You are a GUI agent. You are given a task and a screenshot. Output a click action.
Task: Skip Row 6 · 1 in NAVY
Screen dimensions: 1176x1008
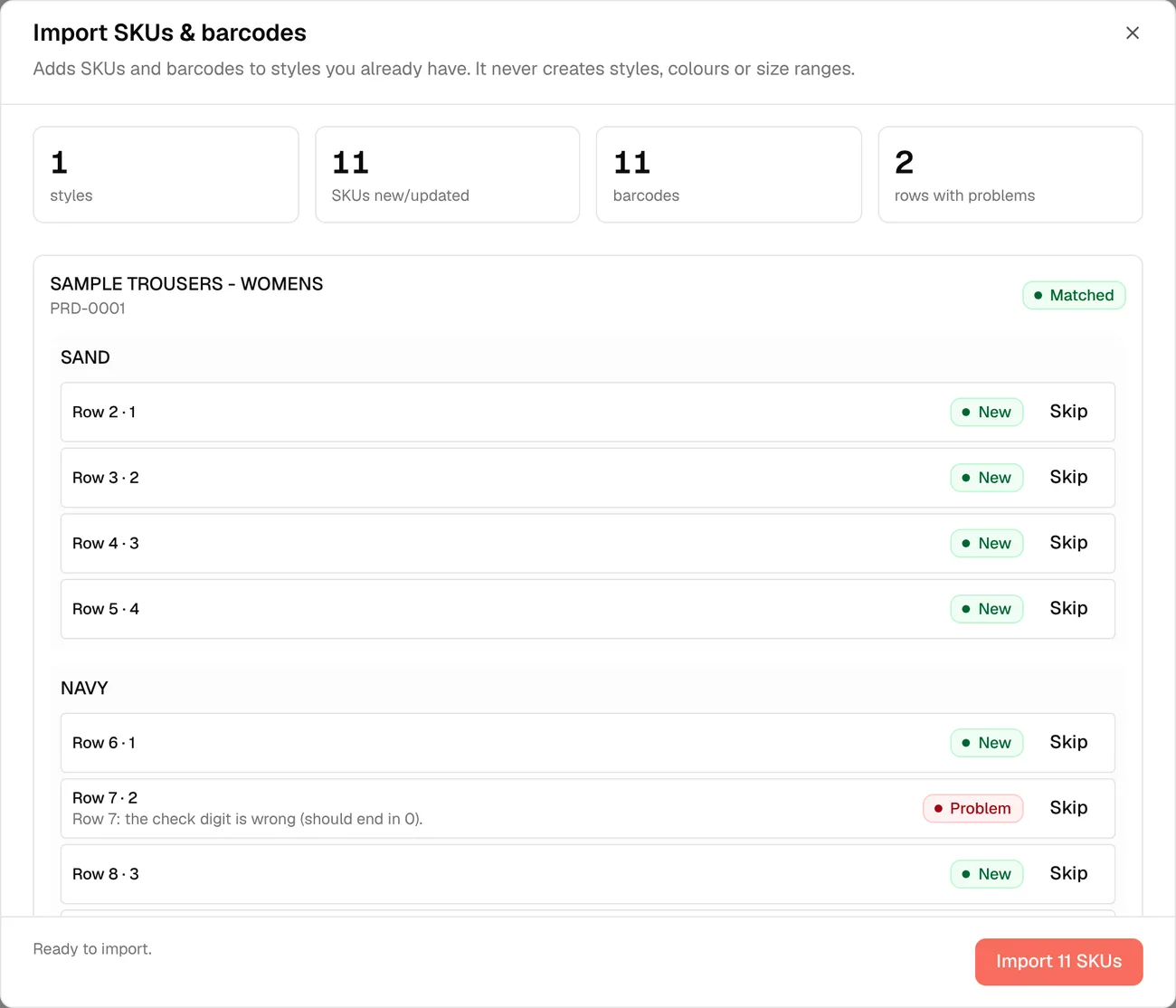coord(1068,742)
